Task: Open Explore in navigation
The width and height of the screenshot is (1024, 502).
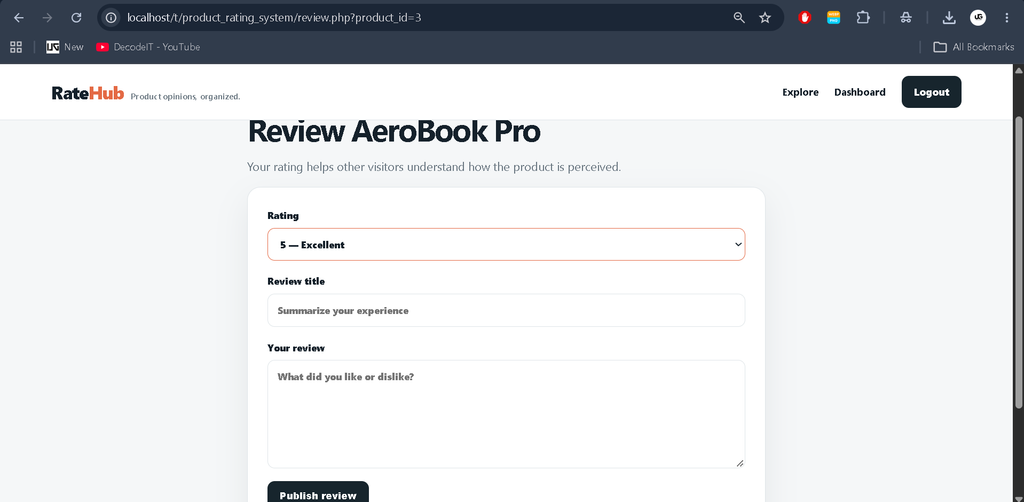Action: click(x=800, y=92)
